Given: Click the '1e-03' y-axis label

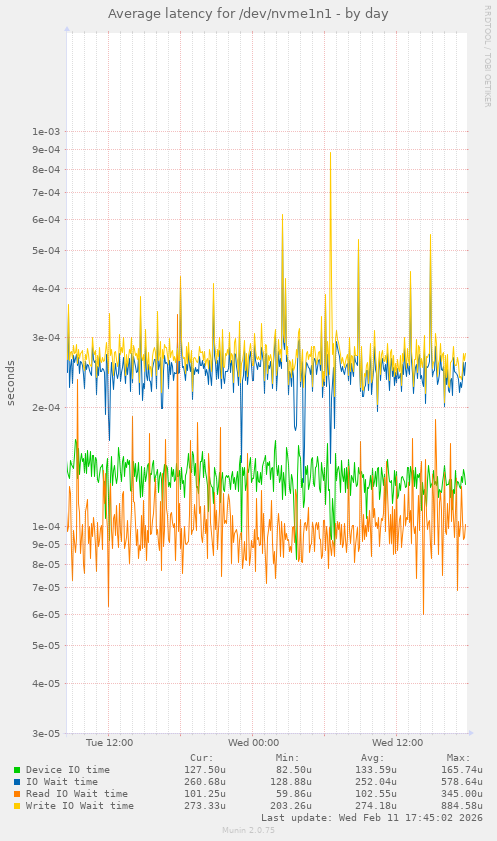Looking at the screenshot, I should (x=46, y=131).
